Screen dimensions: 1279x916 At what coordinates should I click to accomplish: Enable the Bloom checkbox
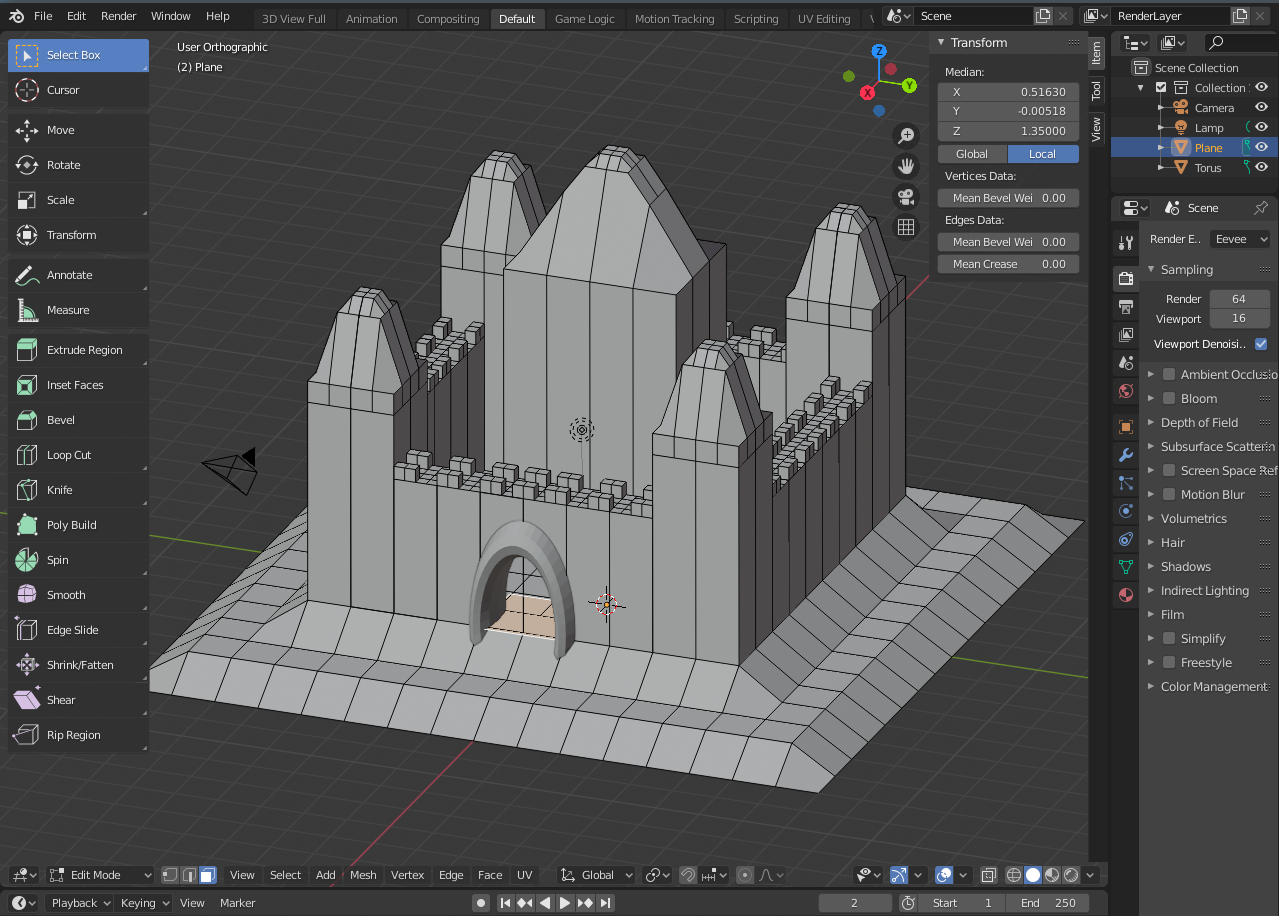point(1169,398)
